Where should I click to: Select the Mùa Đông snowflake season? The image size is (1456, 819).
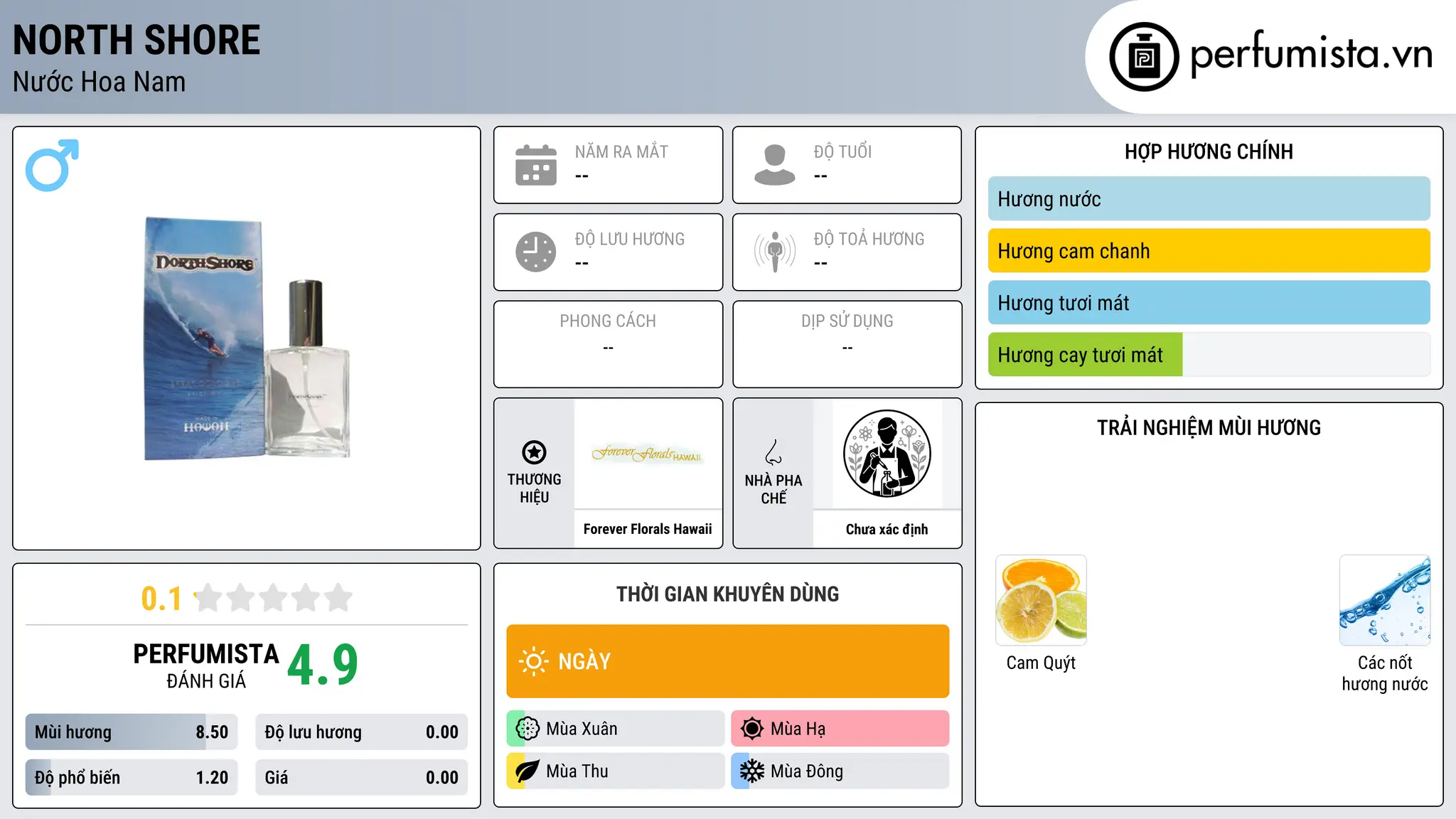pos(840,771)
